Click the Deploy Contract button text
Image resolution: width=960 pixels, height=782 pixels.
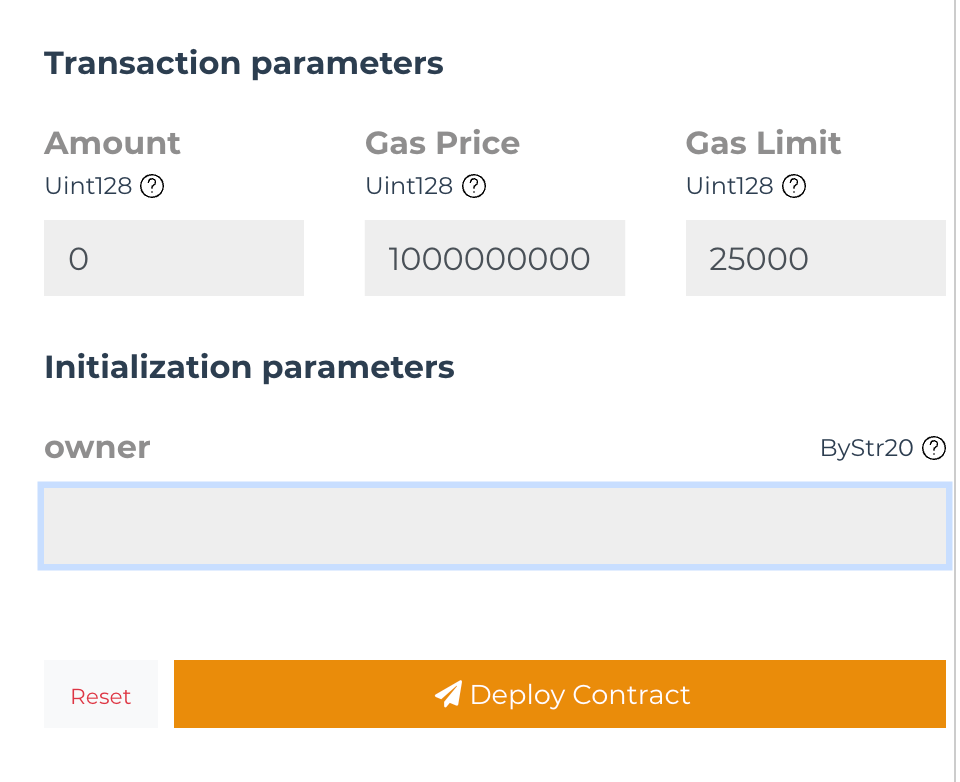click(x=580, y=695)
